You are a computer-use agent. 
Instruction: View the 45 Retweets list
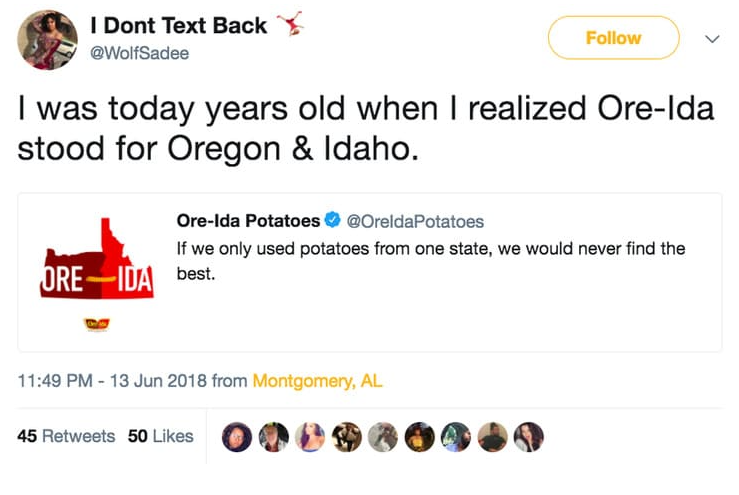(x=67, y=436)
